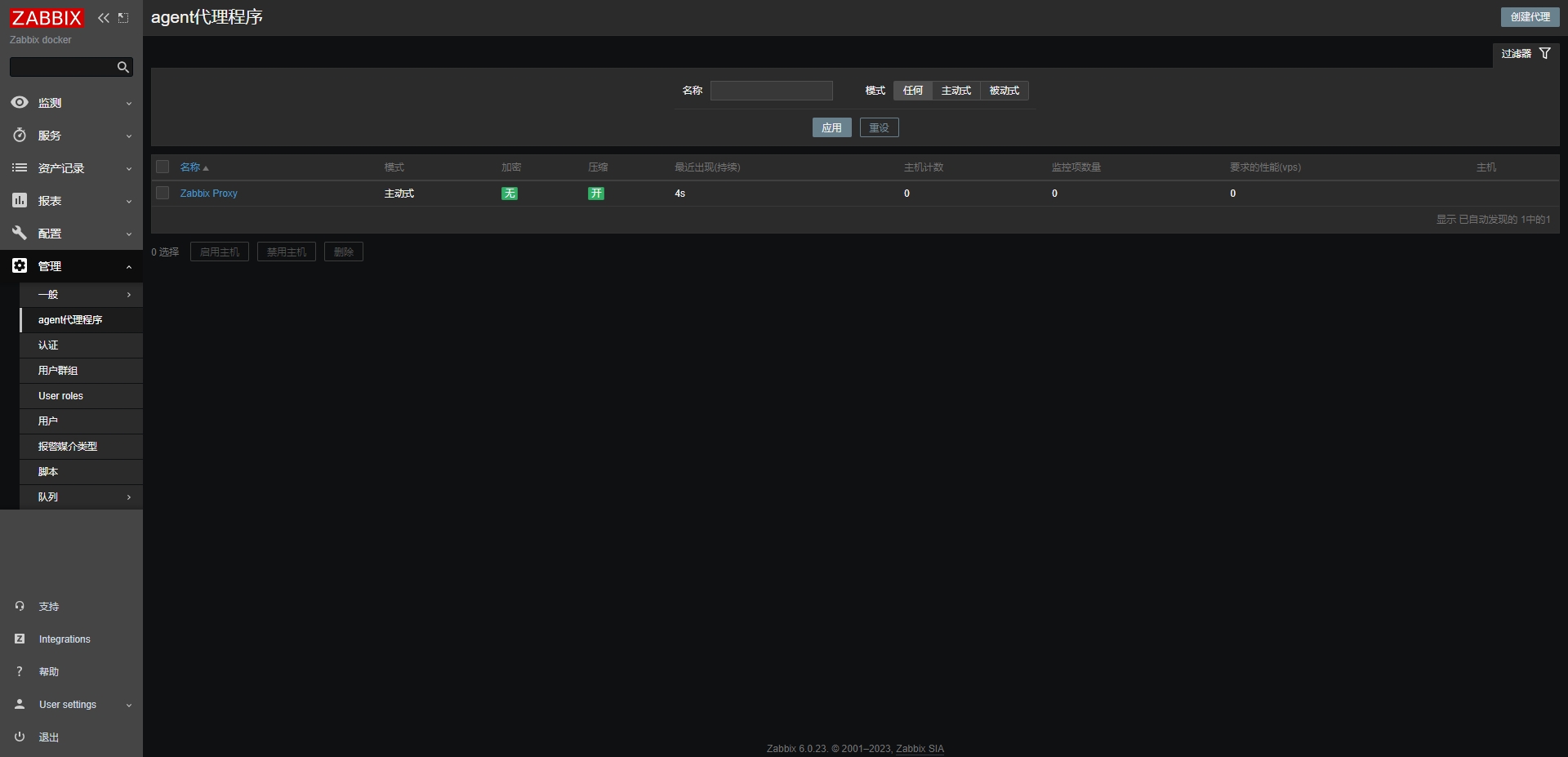Click the ZABBIX logo
Image resolution: width=1568 pixels, height=757 pixels.
pos(47,18)
